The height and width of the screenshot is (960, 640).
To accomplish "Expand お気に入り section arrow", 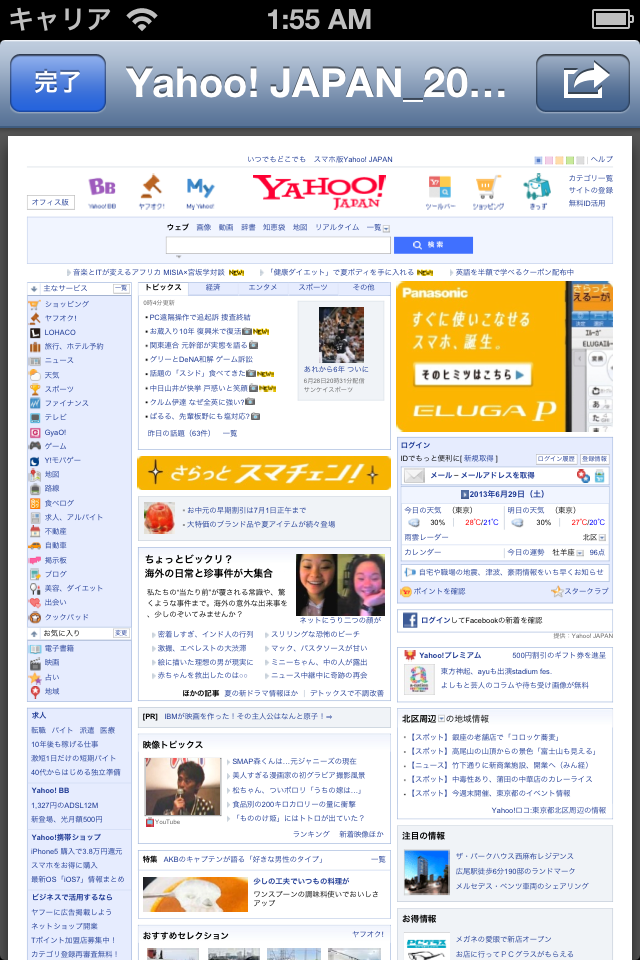I will [34, 633].
